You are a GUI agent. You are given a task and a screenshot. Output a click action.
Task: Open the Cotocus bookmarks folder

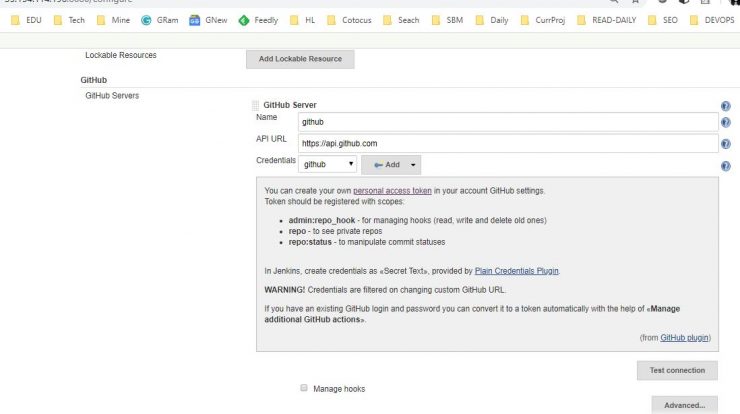349,20
